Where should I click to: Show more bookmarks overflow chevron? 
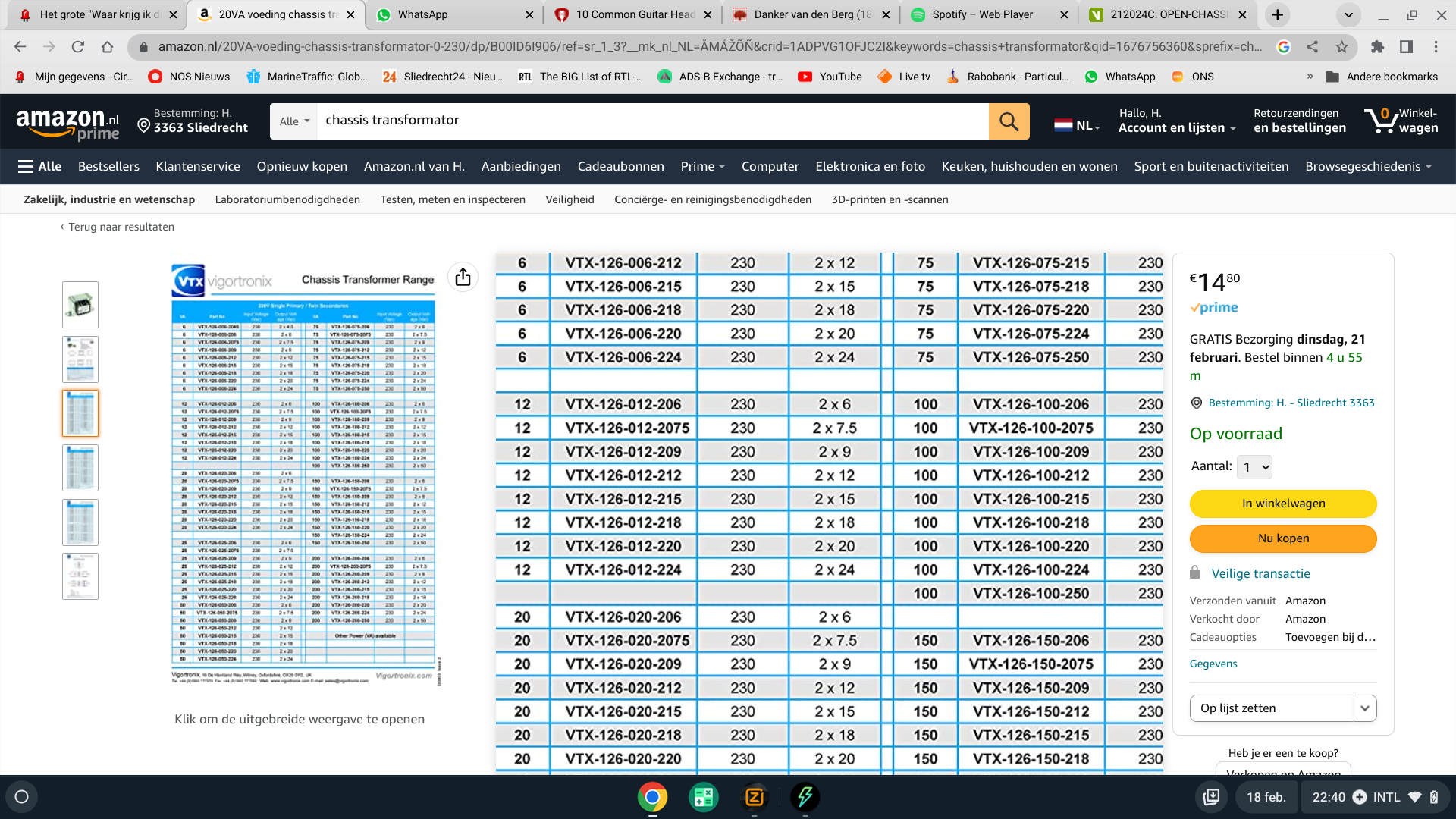click(1310, 77)
